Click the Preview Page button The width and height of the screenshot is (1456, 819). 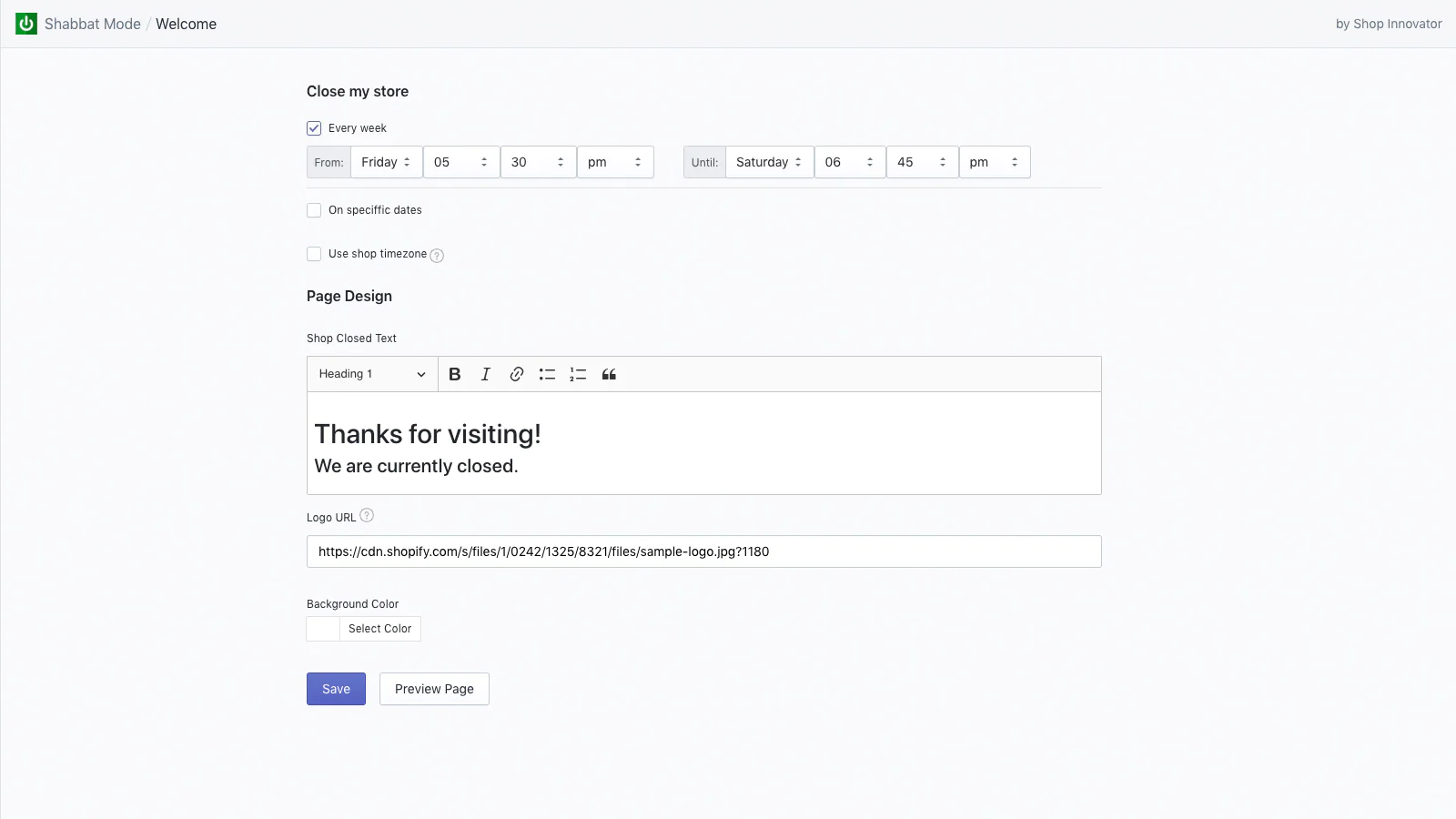(434, 689)
